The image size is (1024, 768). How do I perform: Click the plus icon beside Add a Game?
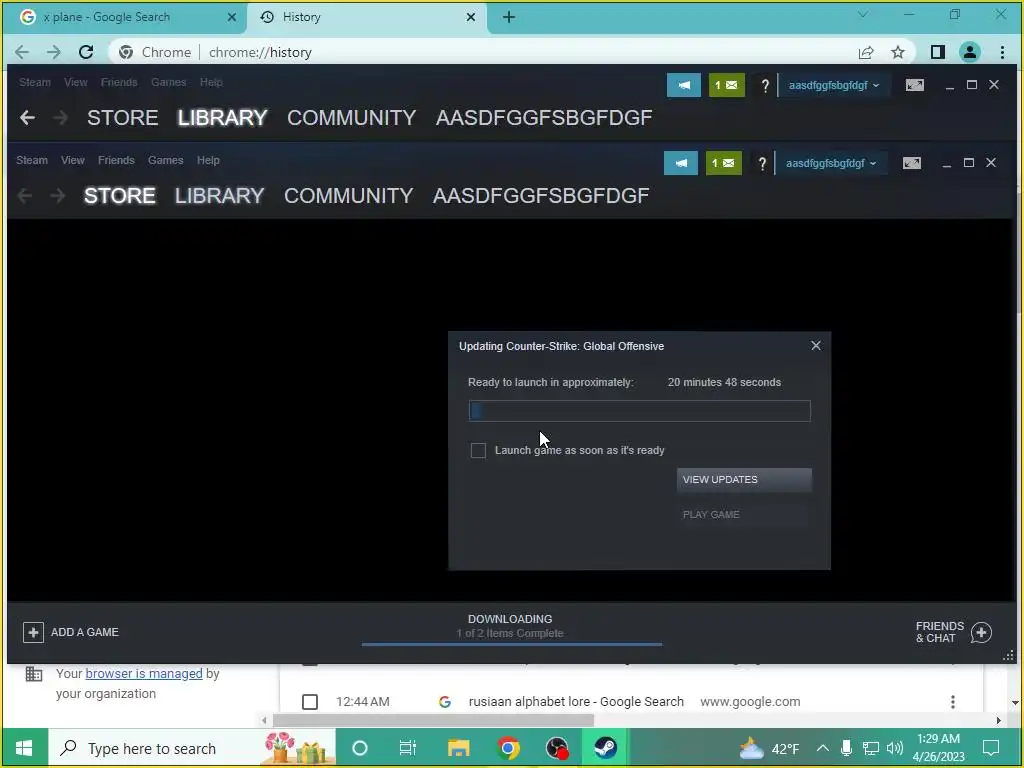click(33, 632)
